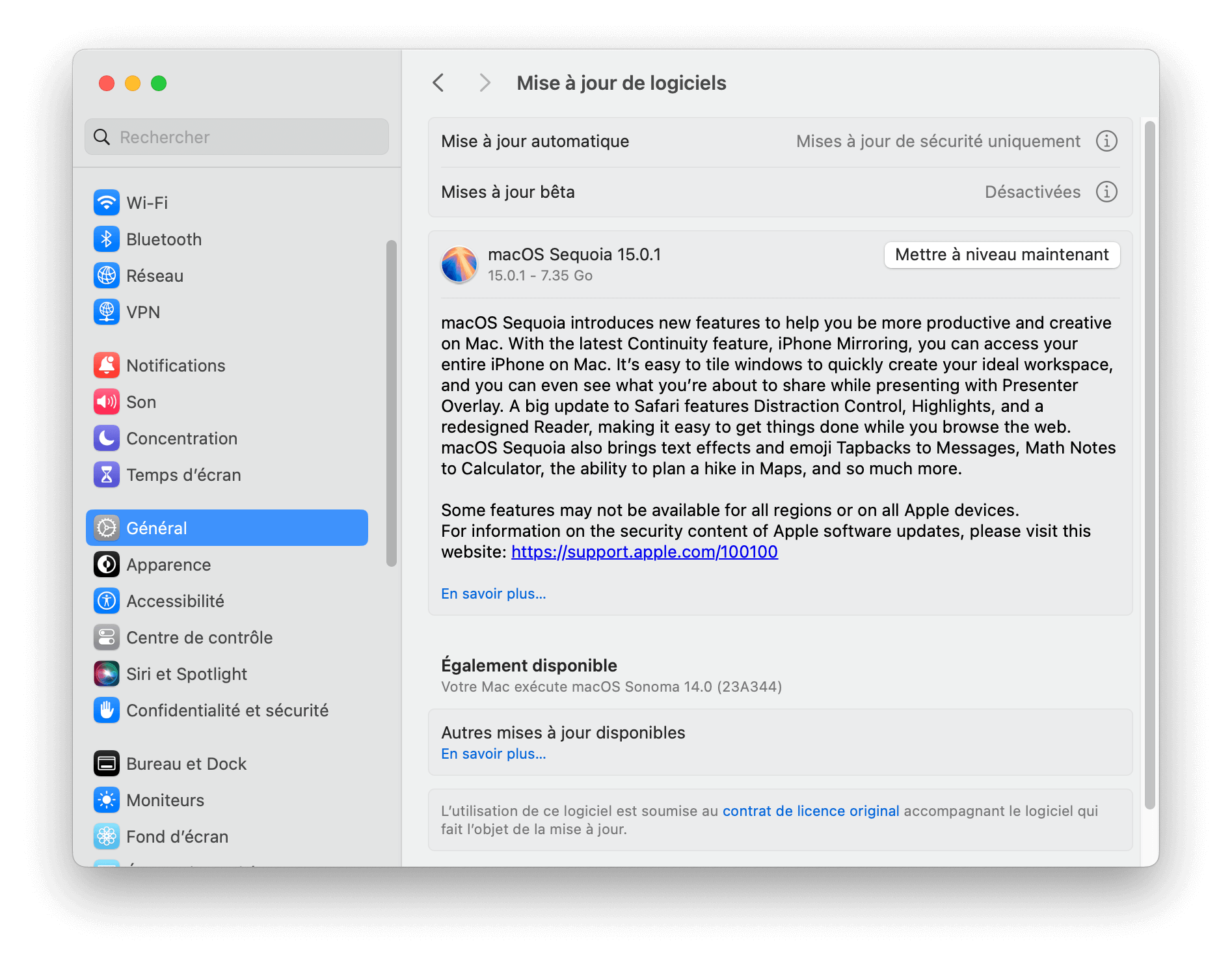This screenshot has width=1232, height=963.
Task: Open Wi-Fi settings icon in sidebar
Action: pos(107,202)
